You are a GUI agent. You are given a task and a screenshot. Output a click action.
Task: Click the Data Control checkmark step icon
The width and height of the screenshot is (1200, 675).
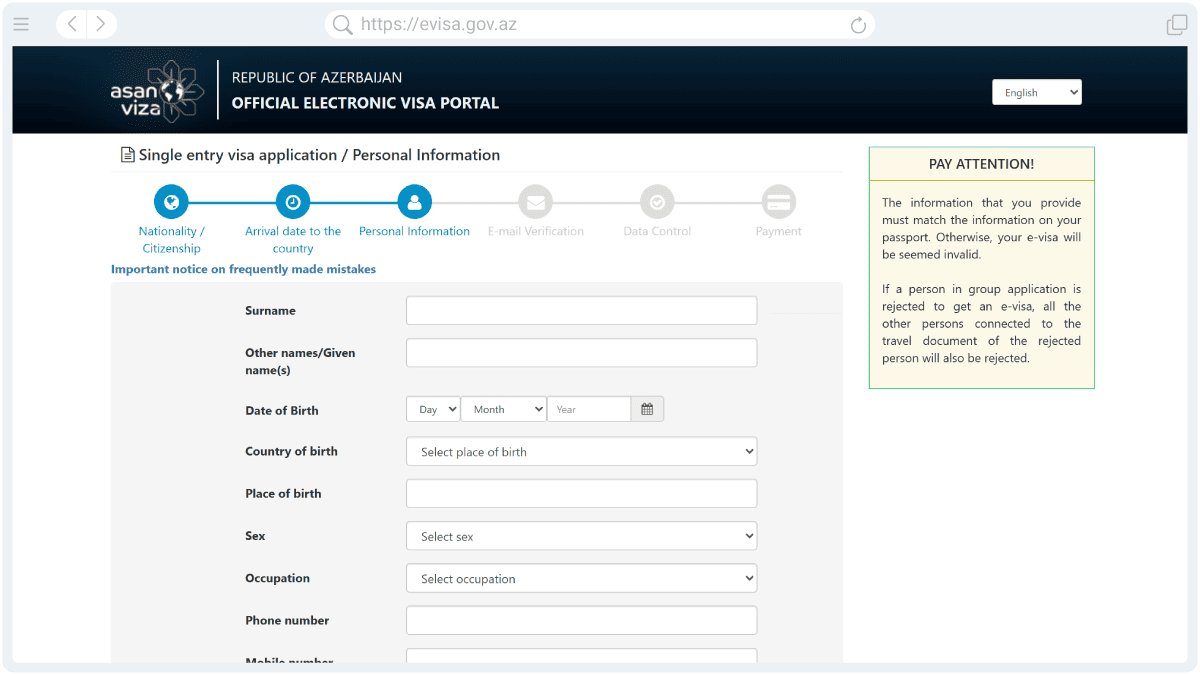tap(657, 202)
